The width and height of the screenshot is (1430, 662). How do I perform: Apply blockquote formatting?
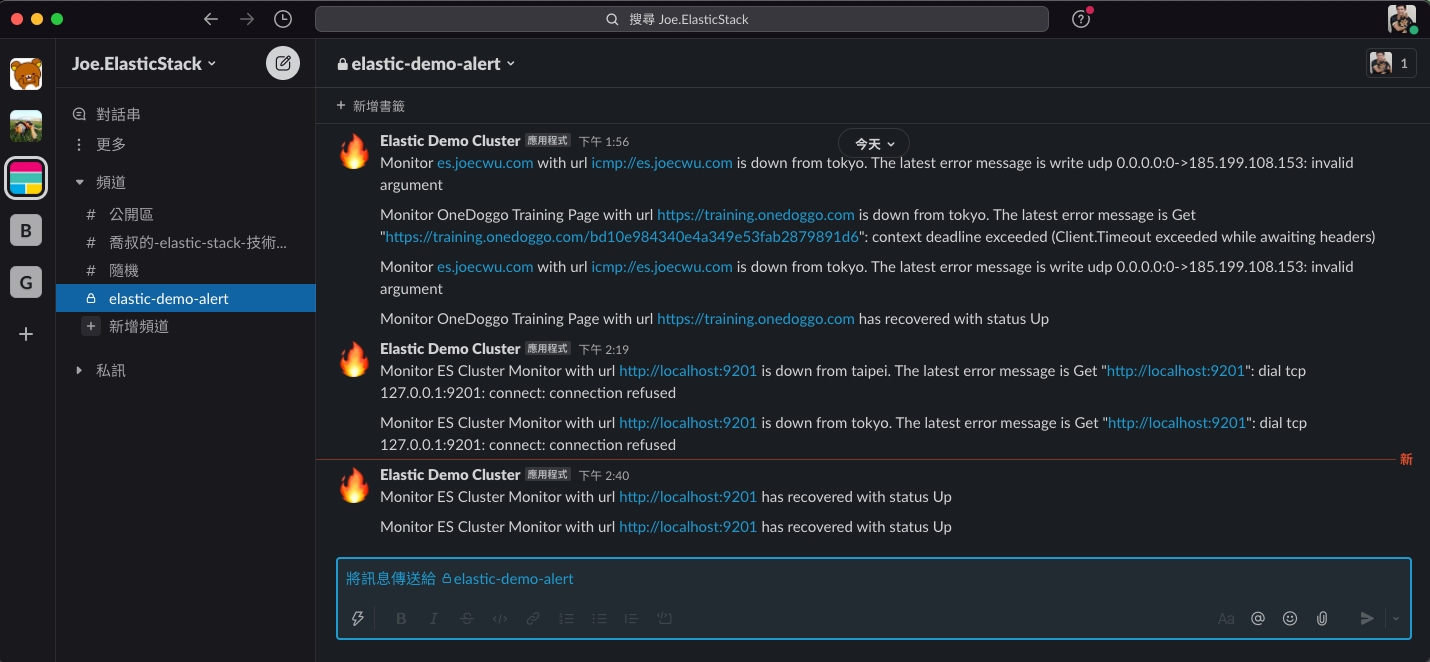click(x=631, y=618)
